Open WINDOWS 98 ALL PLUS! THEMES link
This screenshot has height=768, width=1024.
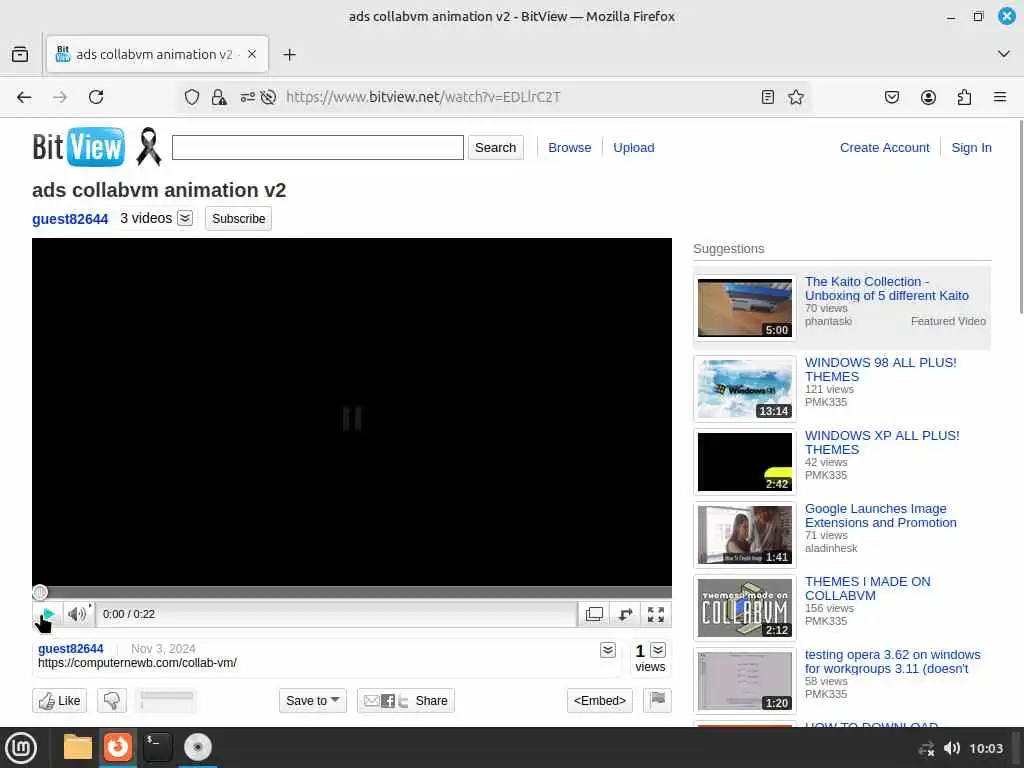[880, 370]
